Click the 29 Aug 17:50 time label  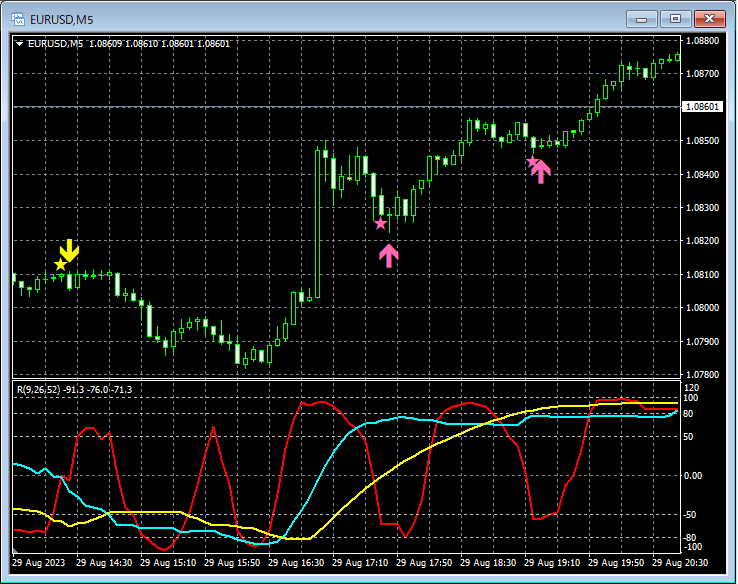pos(424,563)
